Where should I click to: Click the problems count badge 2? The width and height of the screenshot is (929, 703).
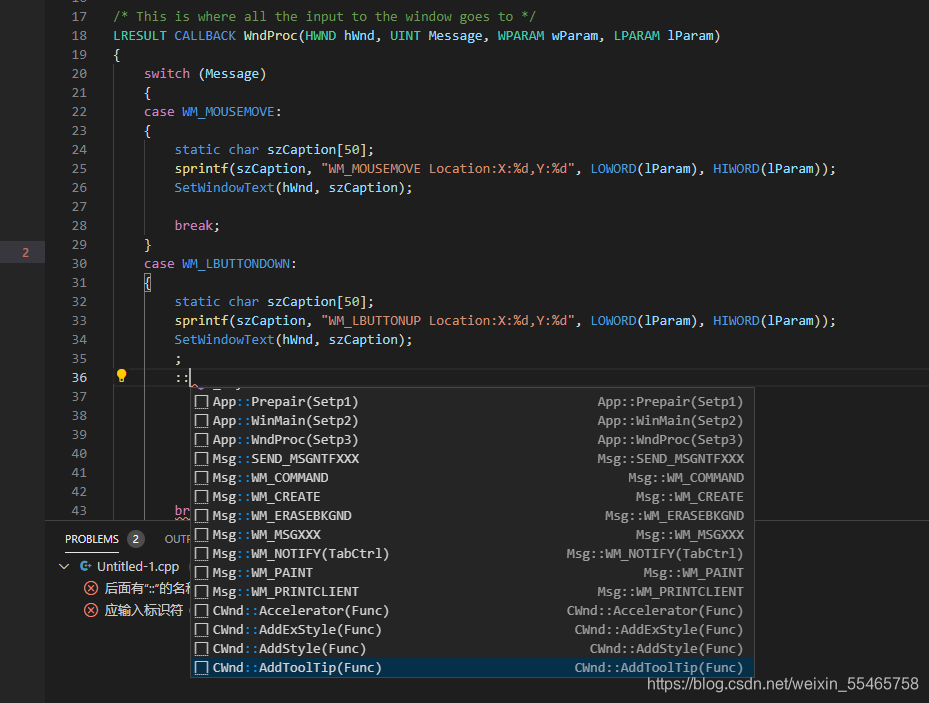coord(136,539)
